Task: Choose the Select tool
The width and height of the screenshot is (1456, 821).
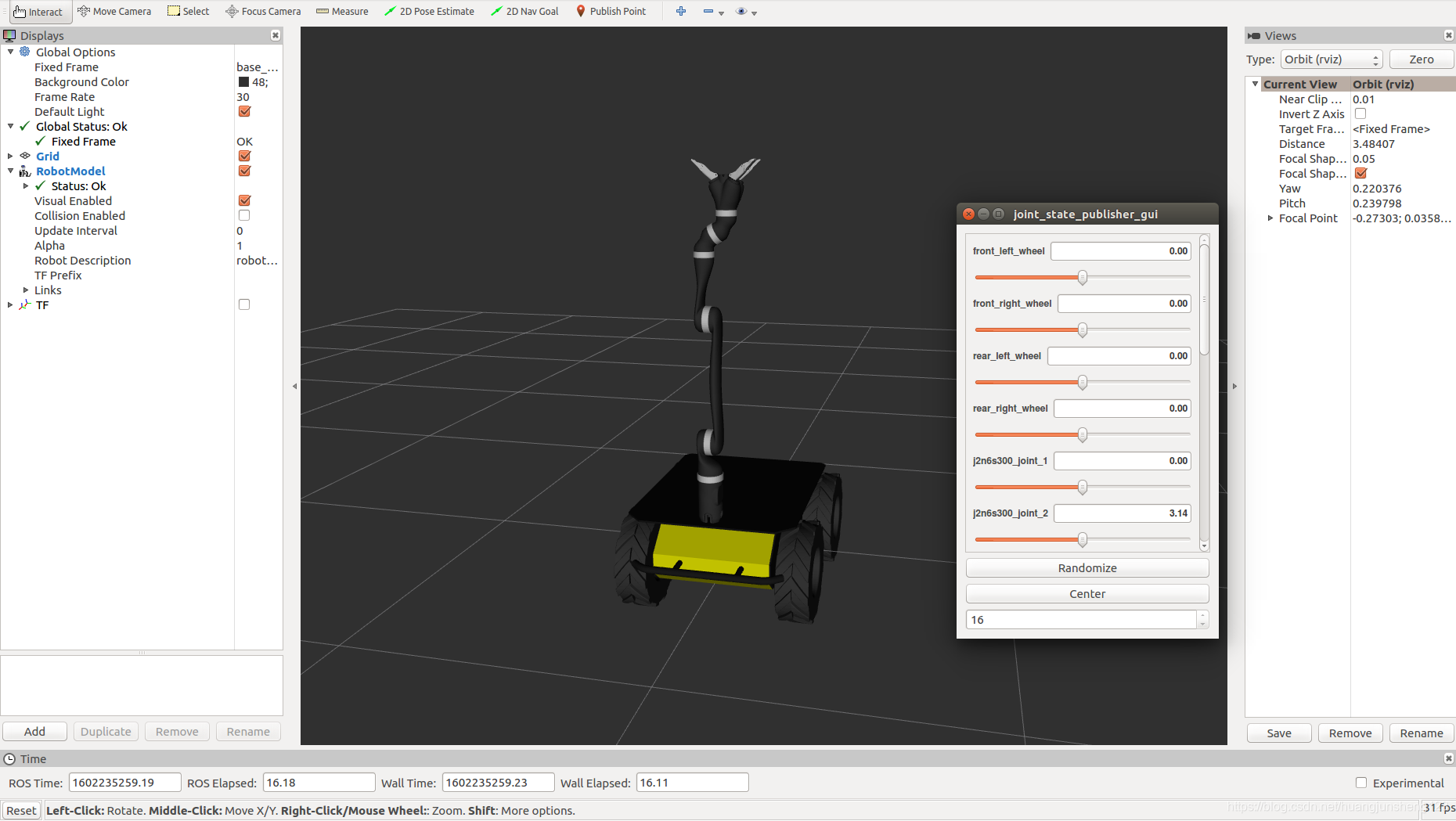Action: tap(189, 12)
